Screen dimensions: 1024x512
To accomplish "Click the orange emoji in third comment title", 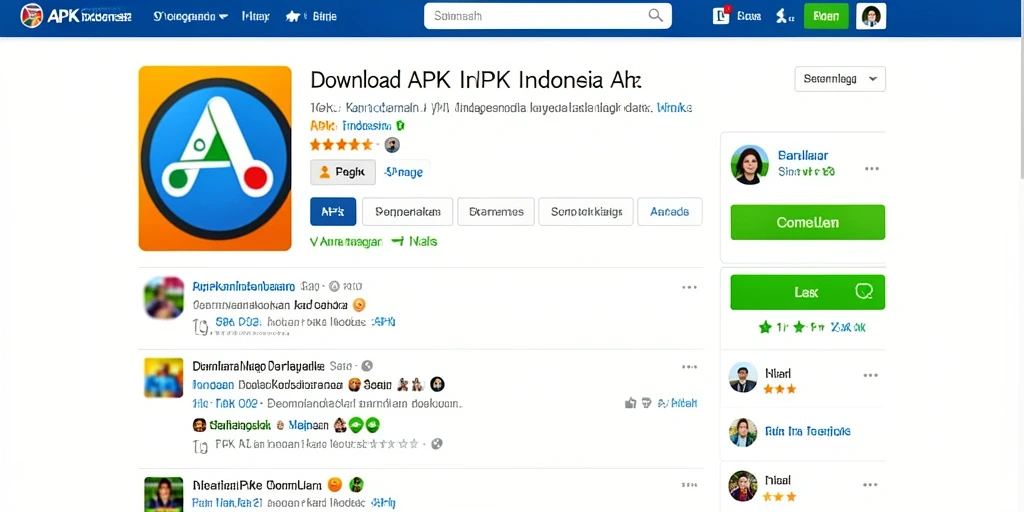I will (334, 485).
